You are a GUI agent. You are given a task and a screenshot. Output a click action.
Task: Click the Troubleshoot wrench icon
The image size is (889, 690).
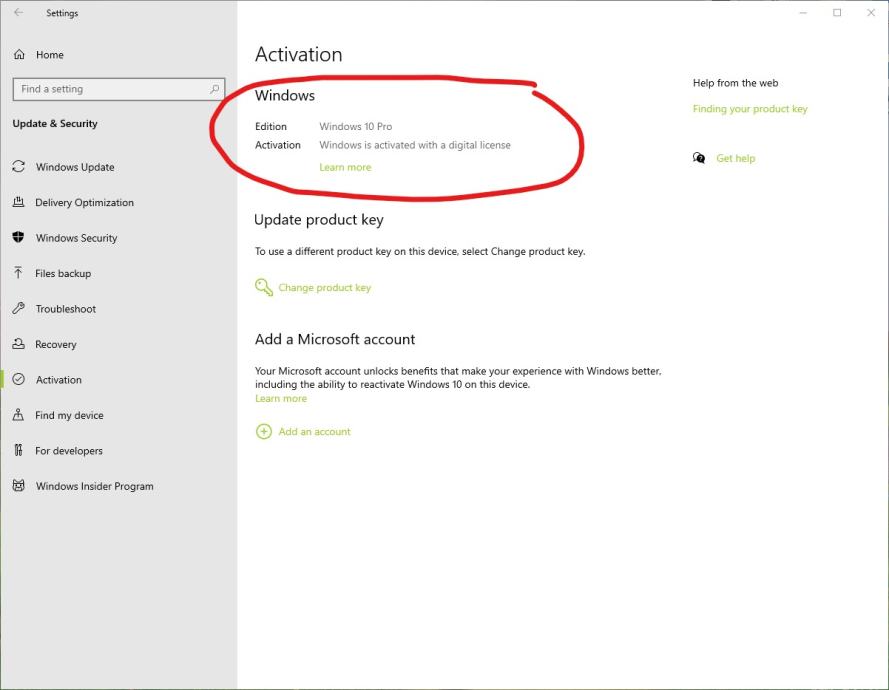[18, 309]
